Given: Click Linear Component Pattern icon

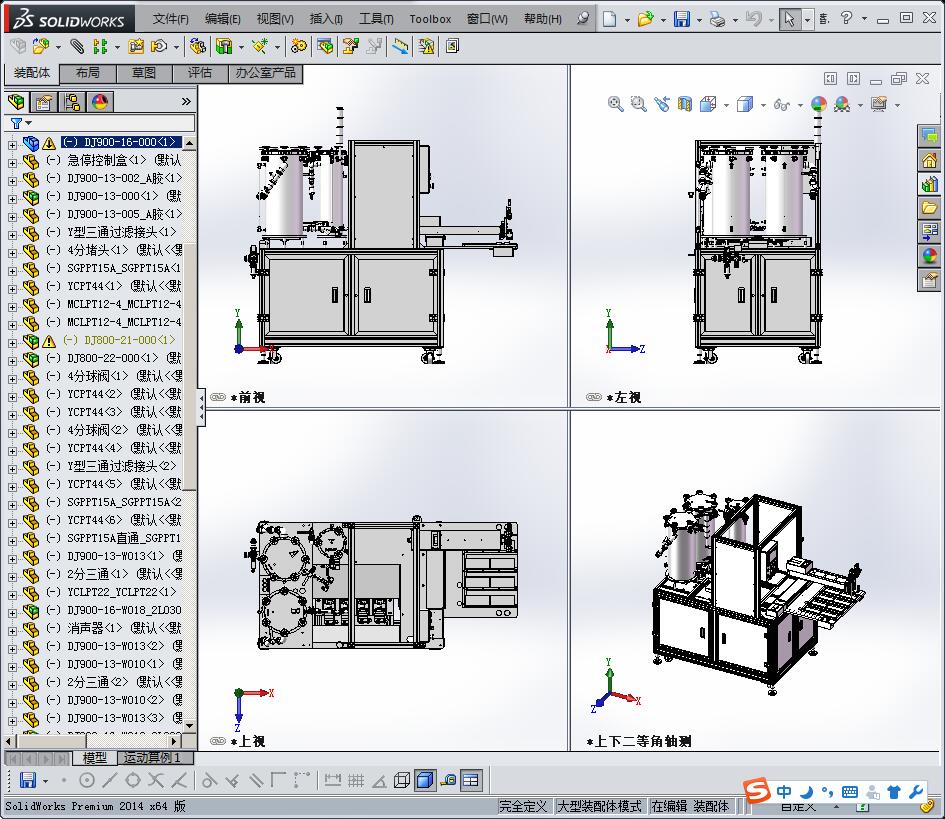Looking at the screenshot, I should [100, 46].
